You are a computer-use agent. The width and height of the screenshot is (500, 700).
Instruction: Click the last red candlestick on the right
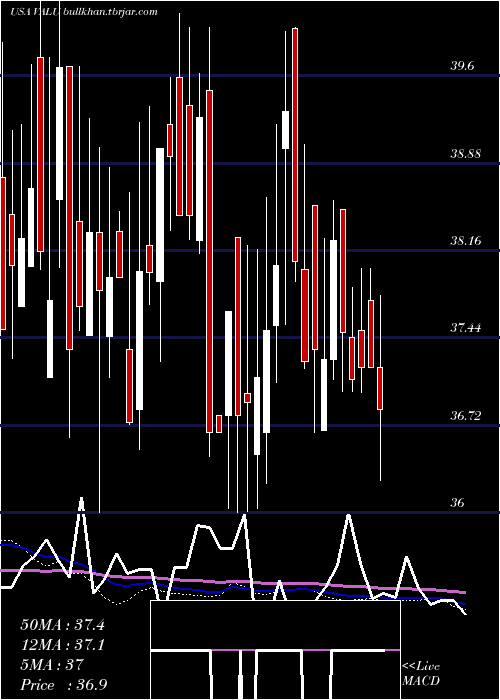pyautogui.click(x=380, y=388)
